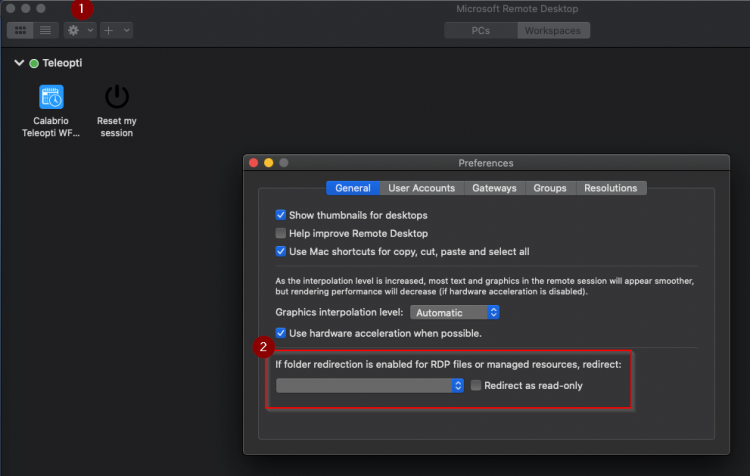Viewport: 750px width, 476px height.
Task: Enable Help improve Remote Desktop
Action: click(281, 233)
